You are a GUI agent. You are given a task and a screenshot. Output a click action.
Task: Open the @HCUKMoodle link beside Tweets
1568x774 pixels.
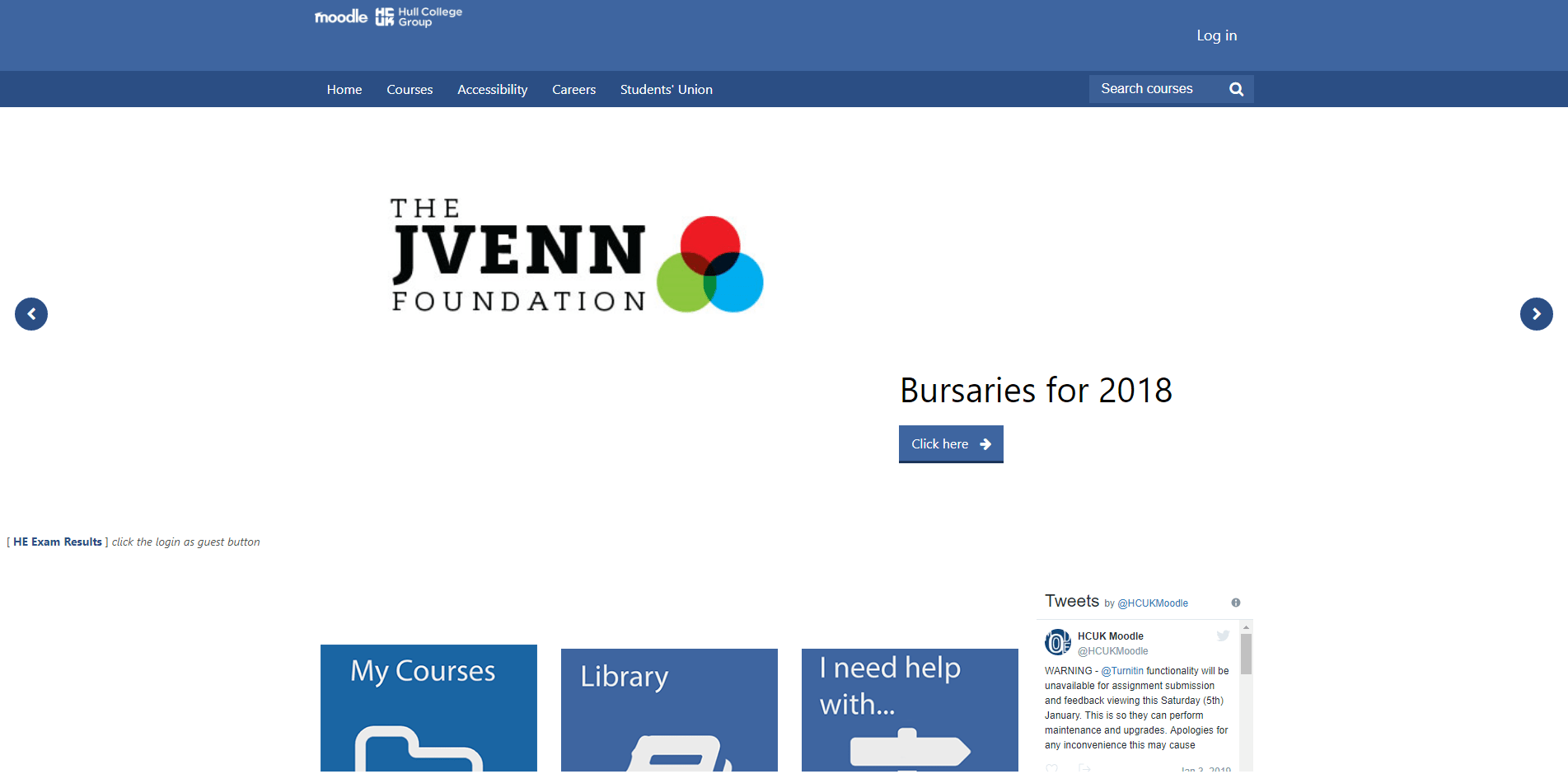coord(1153,603)
